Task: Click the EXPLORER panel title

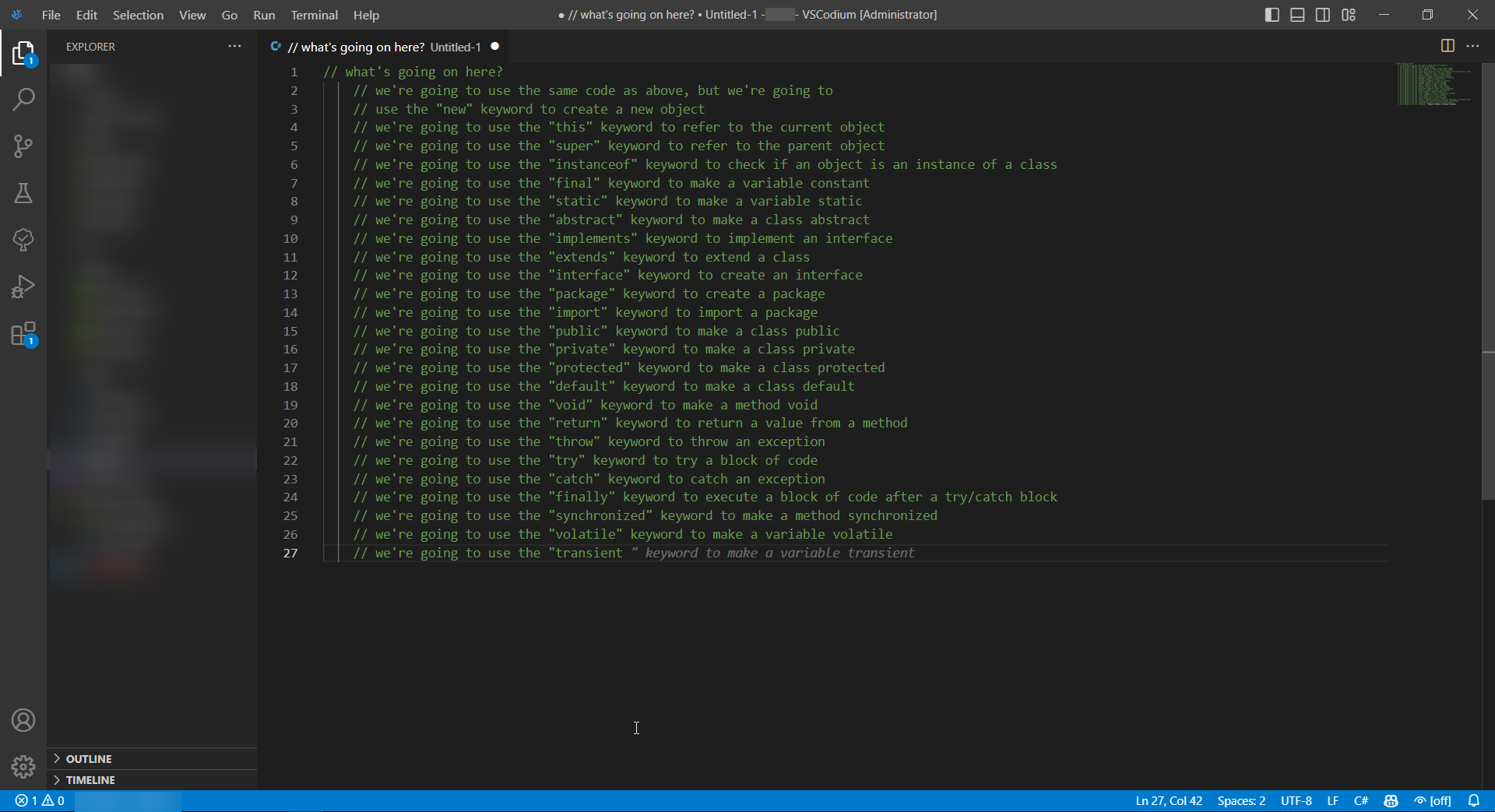Action: tap(90, 47)
